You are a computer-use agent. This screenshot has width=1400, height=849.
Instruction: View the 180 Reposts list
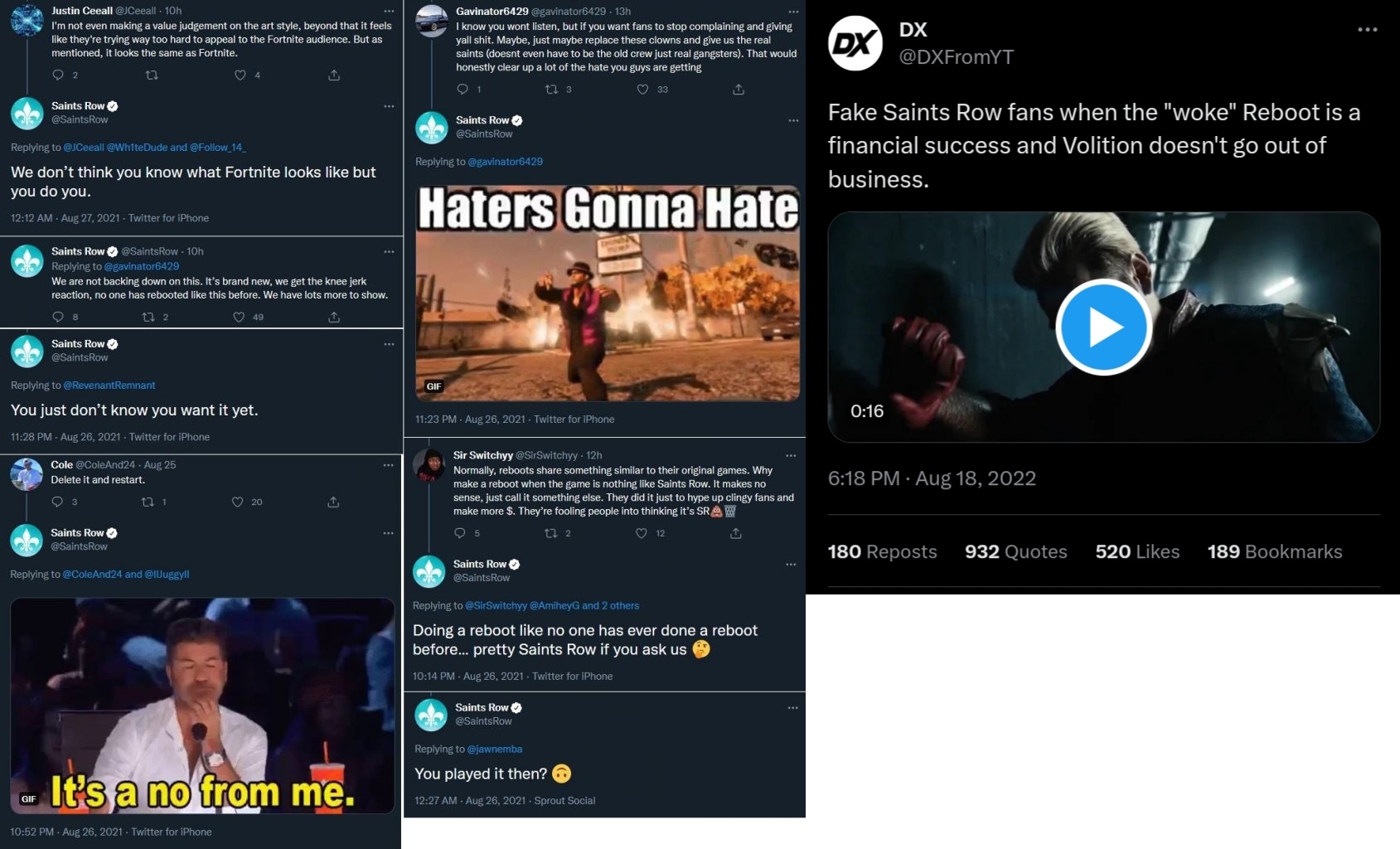[x=882, y=551]
